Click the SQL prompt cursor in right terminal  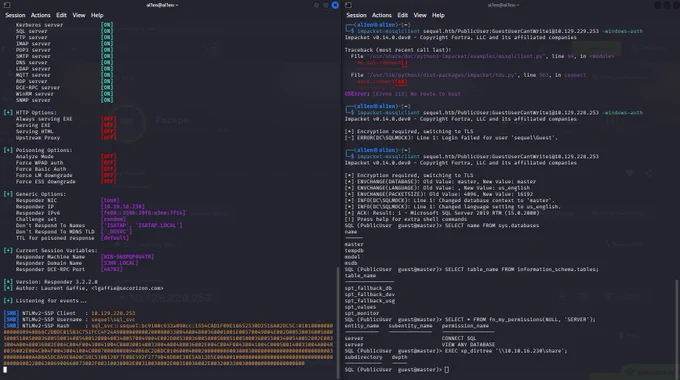click(x=447, y=370)
